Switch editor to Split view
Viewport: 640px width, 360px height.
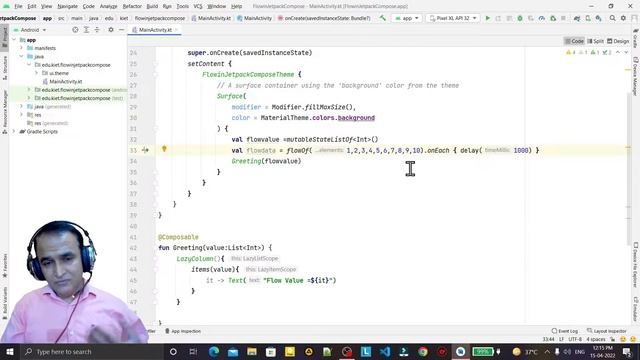(x=596, y=41)
